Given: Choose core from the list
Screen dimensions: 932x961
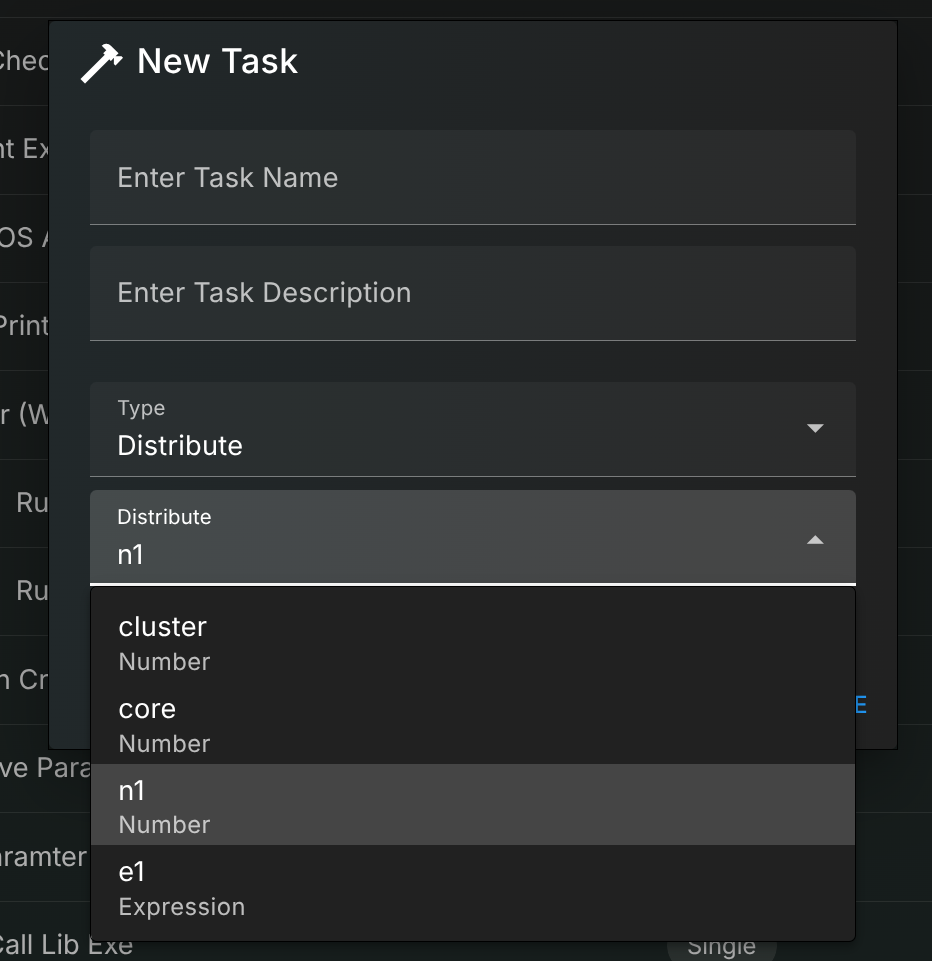Looking at the screenshot, I should pyautogui.click(x=472, y=725).
